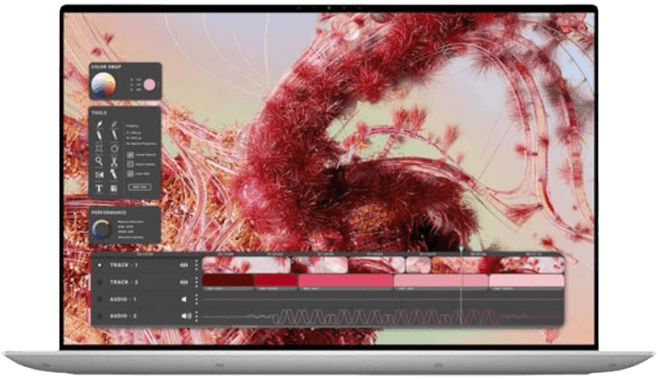Click the "AUDIO - 2" label

pos(123,316)
